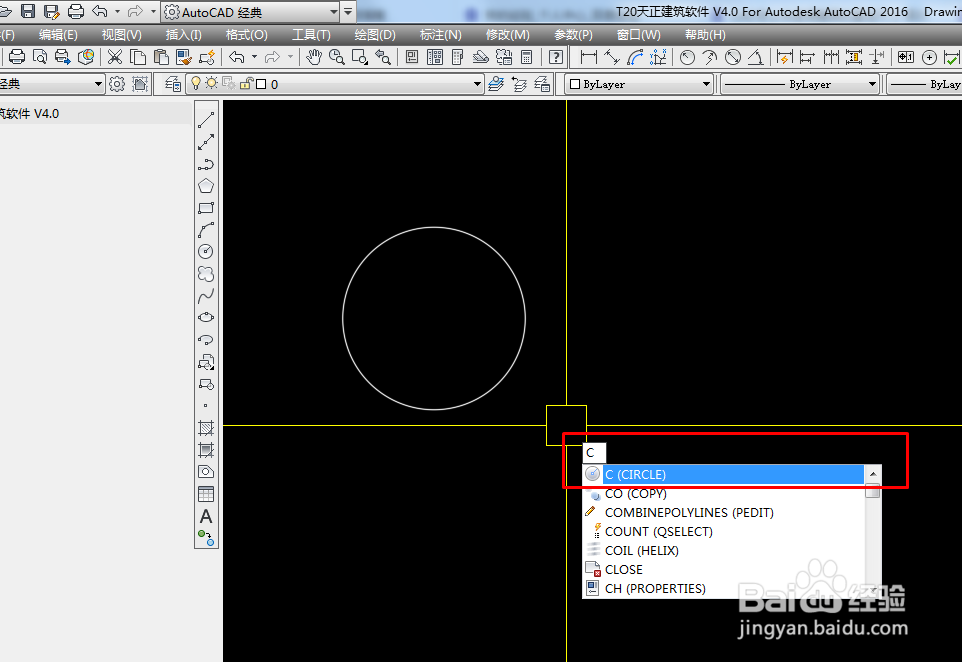The width and height of the screenshot is (962, 662).
Task: Choose C (CIRCLE) from the suggestion list
Action: (x=724, y=474)
